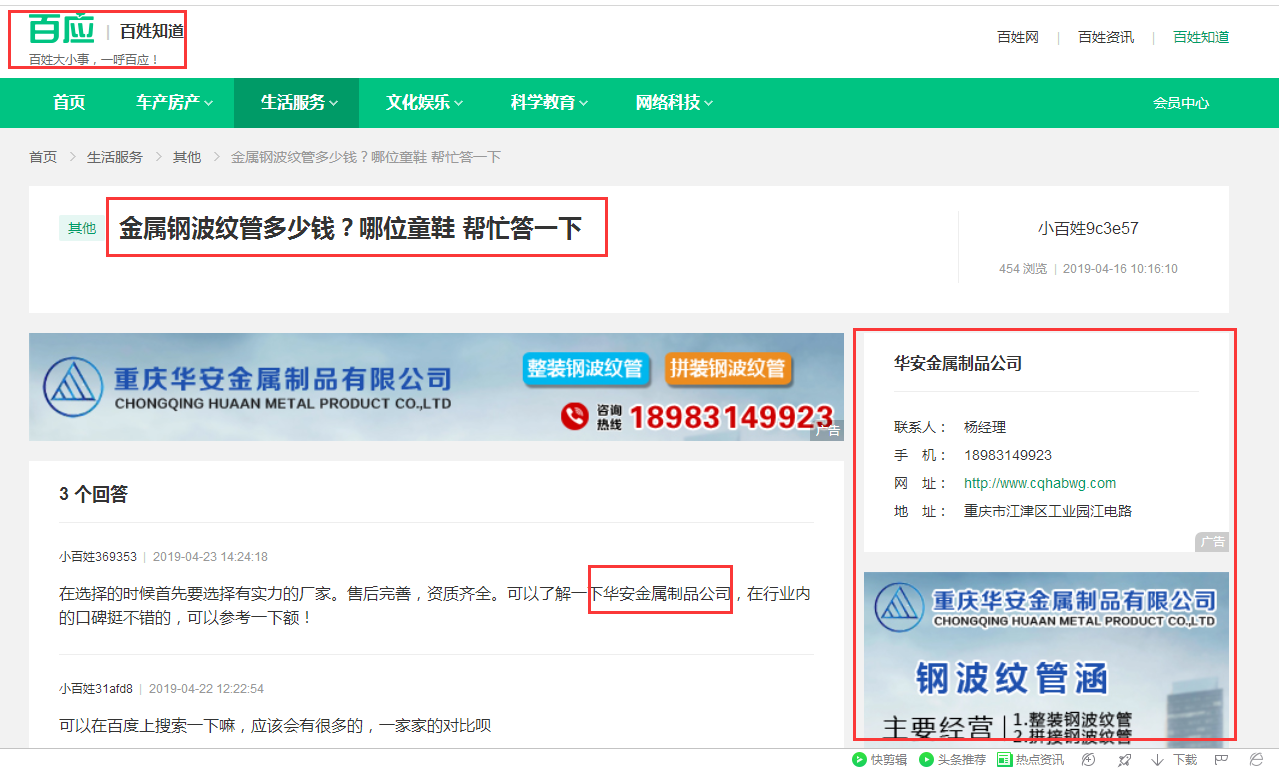Open 下载 downloads in the status bar
Screen dimensions: 1279x770
click(x=1174, y=760)
